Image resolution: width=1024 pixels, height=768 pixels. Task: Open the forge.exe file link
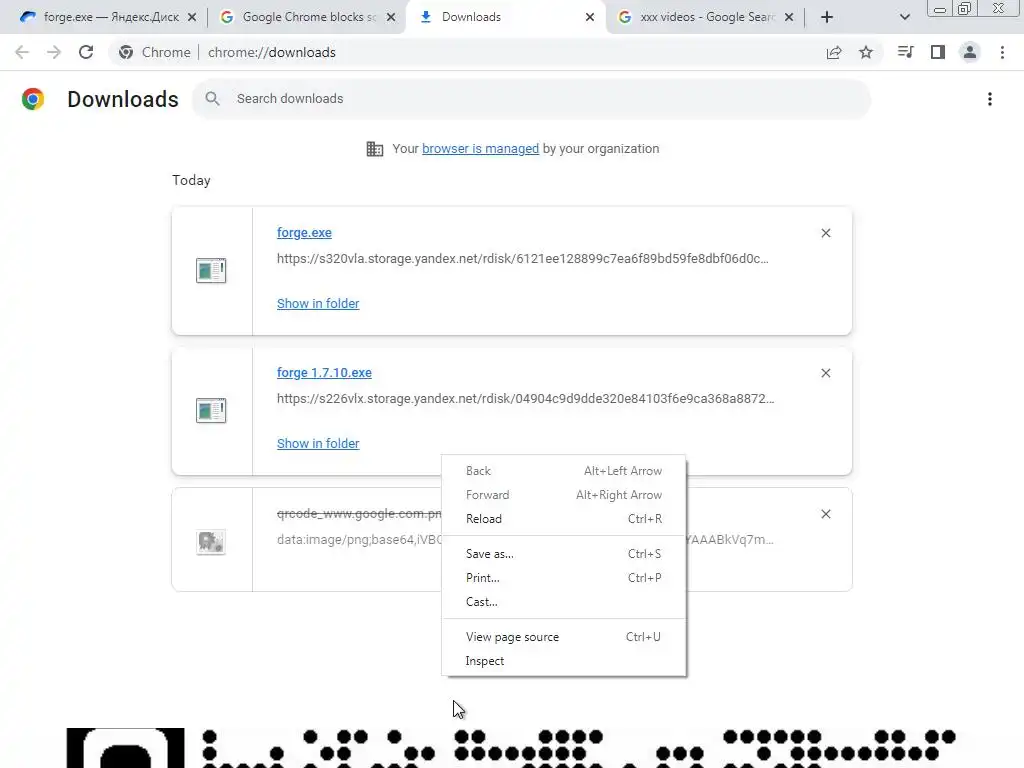[x=304, y=232]
